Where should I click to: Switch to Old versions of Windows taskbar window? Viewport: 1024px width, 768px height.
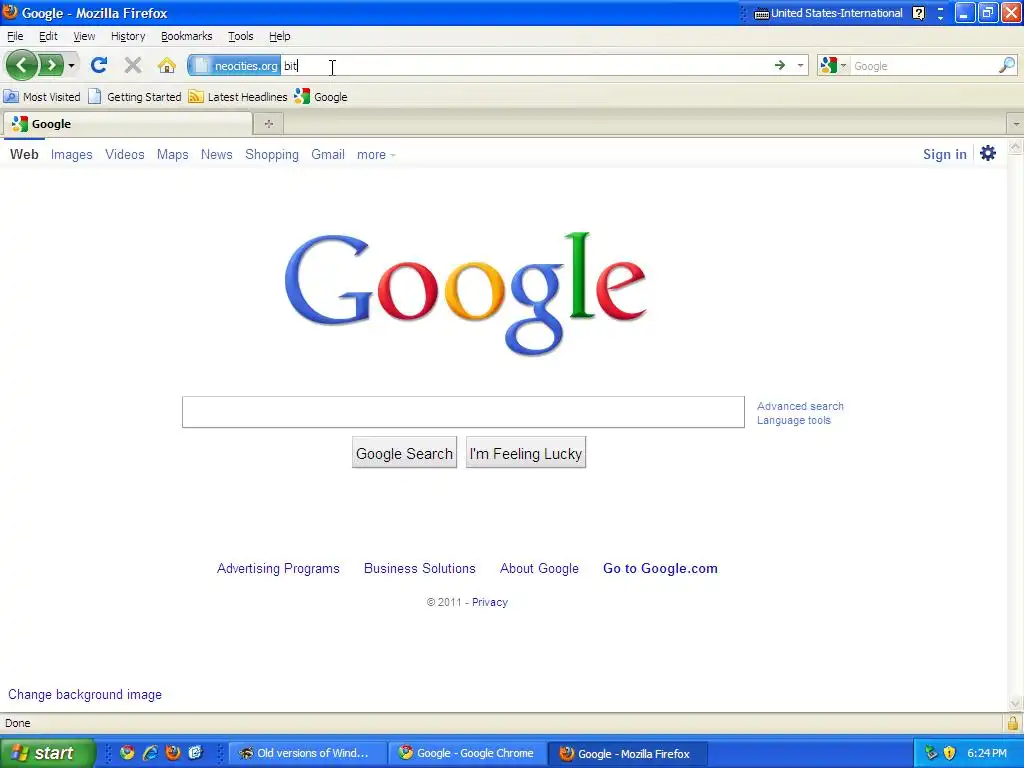pyautogui.click(x=307, y=753)
